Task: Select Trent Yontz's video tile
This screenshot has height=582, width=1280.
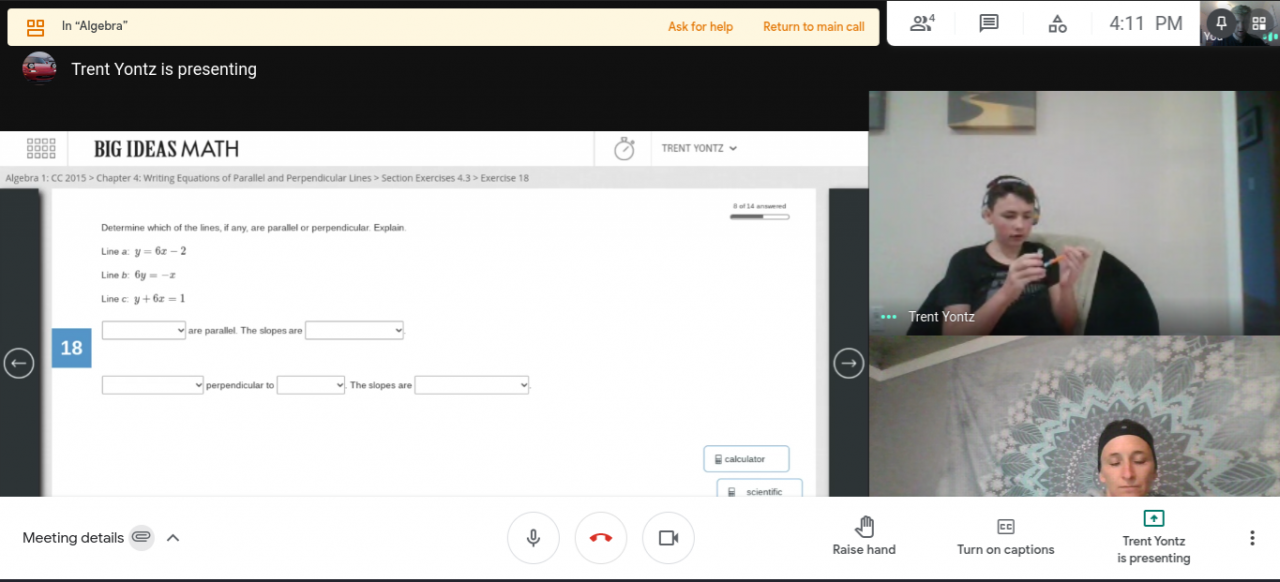Action: (1074, 213)
